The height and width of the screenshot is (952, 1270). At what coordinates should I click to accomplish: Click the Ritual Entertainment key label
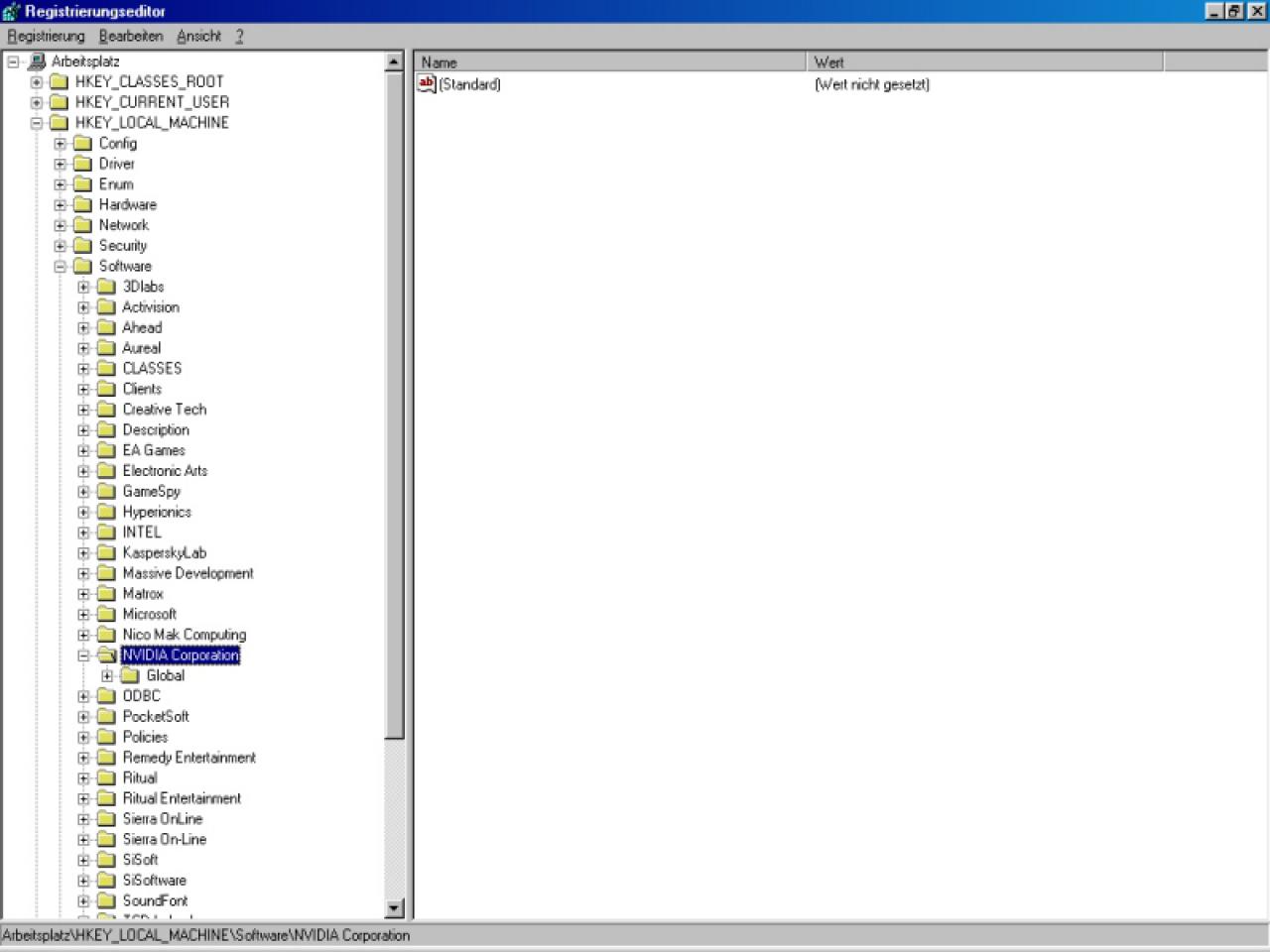(182, 798)
